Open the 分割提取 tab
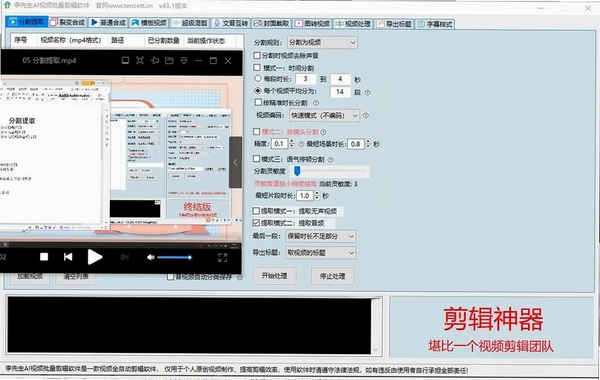This screenshot has width=600, height=380. [x=27, y=22]
